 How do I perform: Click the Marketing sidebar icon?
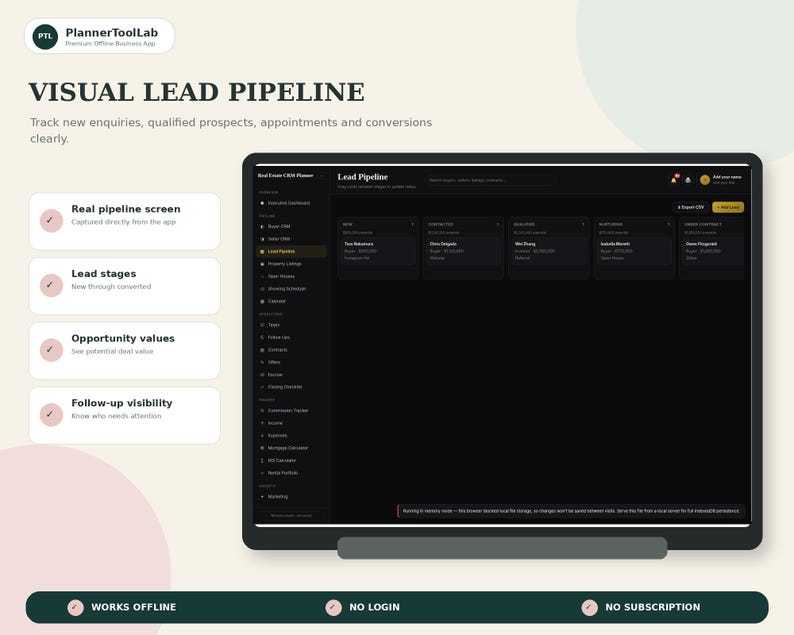pos(262,497)
